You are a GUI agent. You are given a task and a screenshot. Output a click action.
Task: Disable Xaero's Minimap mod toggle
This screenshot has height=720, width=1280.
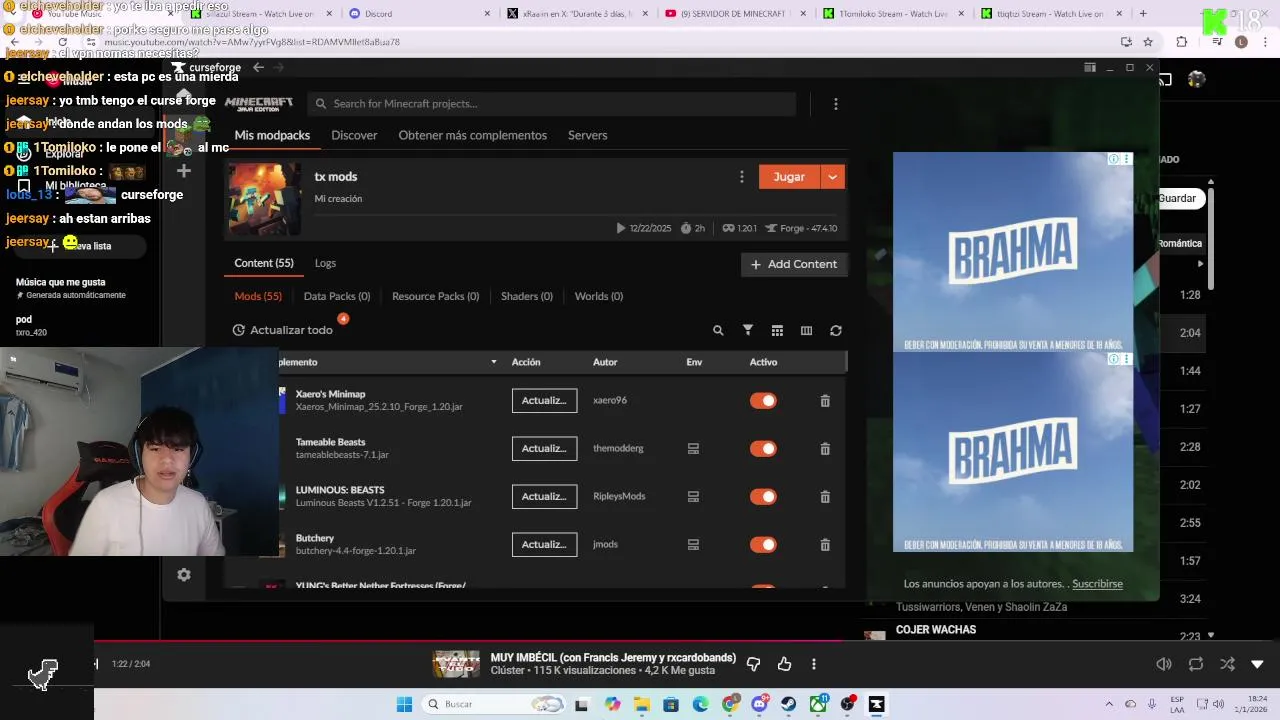tap(763, 401)
